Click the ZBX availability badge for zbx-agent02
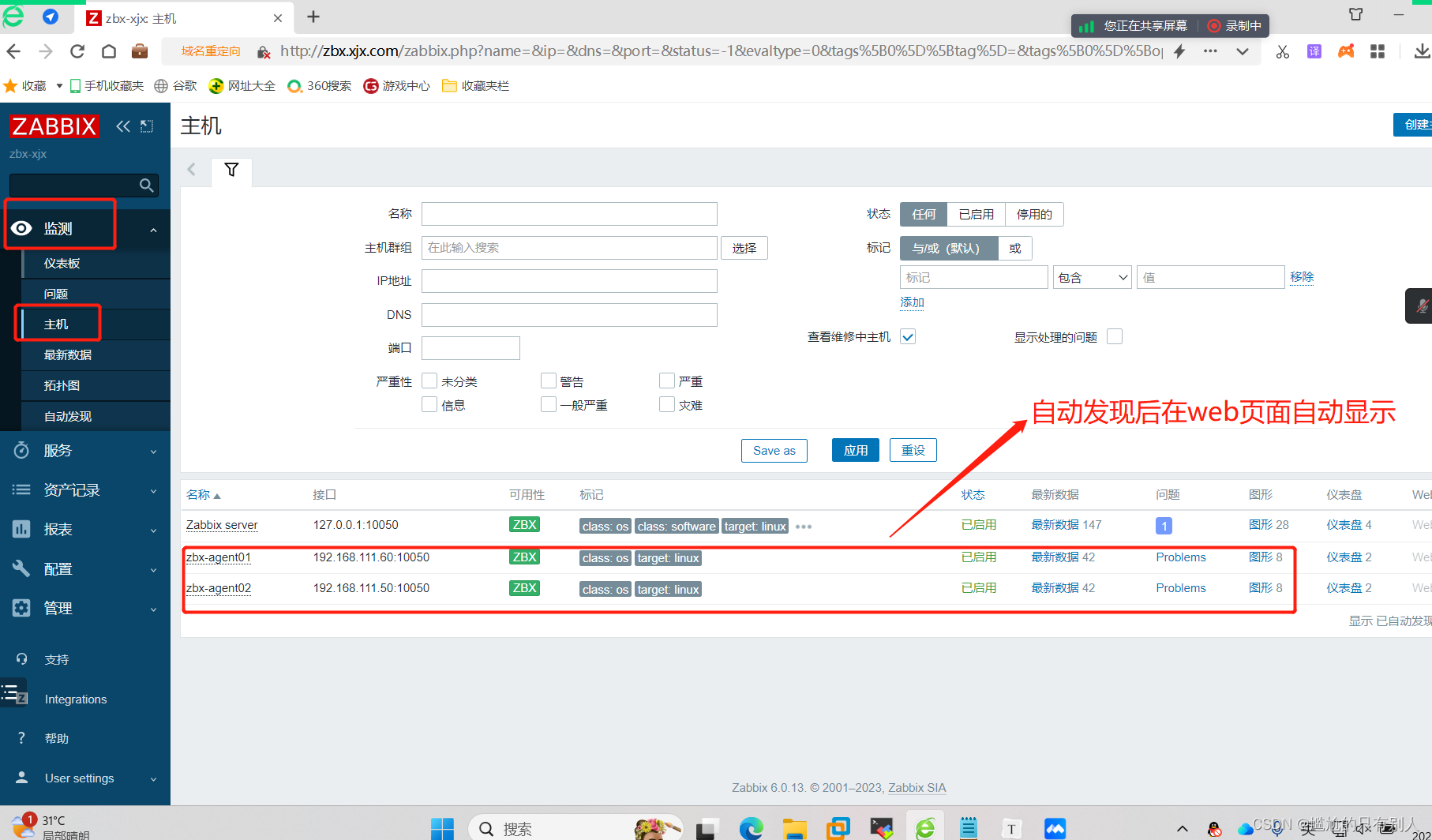Viewport: 1432px width, 840px height. (x=525, y=588)
